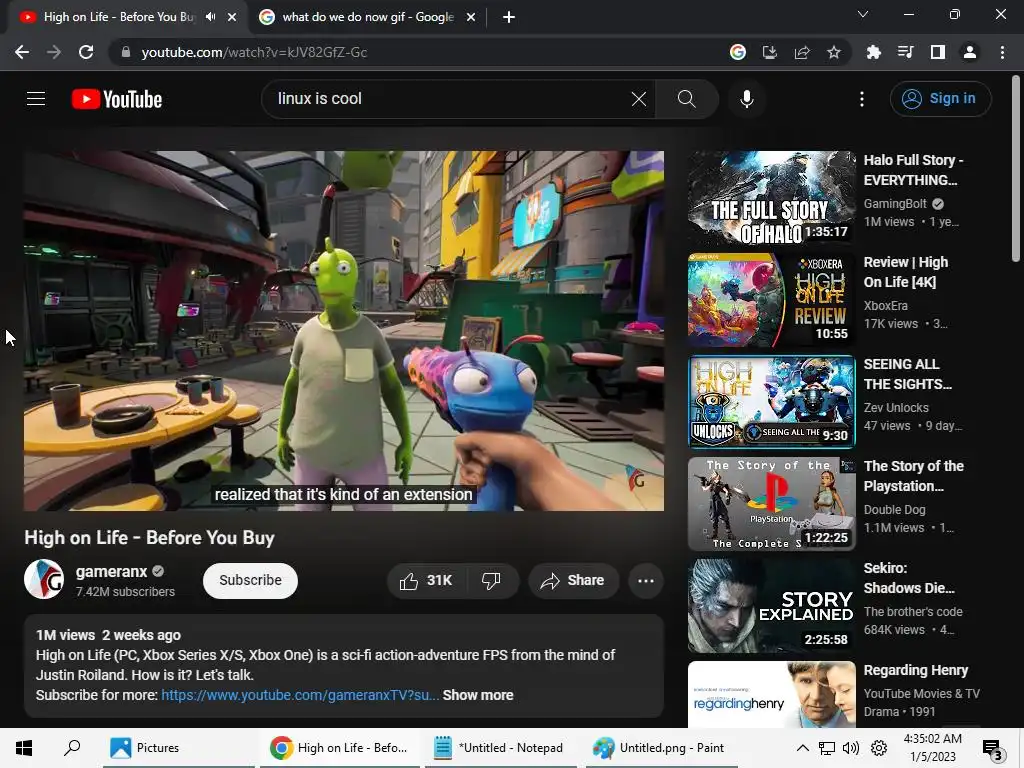Open the gameranx channel name link

click(x=112, y=571)
